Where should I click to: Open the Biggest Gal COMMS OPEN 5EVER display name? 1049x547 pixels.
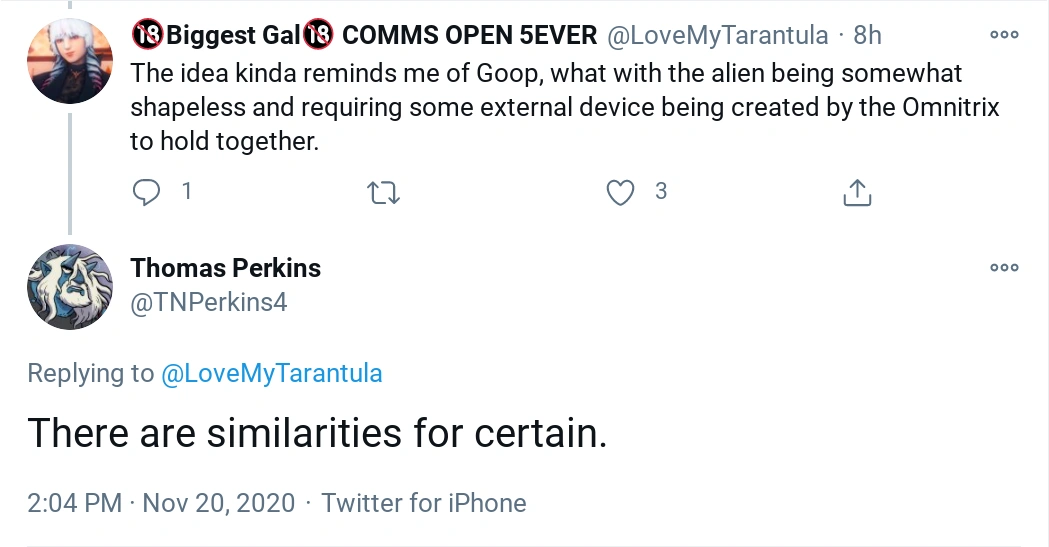[364, 35]
